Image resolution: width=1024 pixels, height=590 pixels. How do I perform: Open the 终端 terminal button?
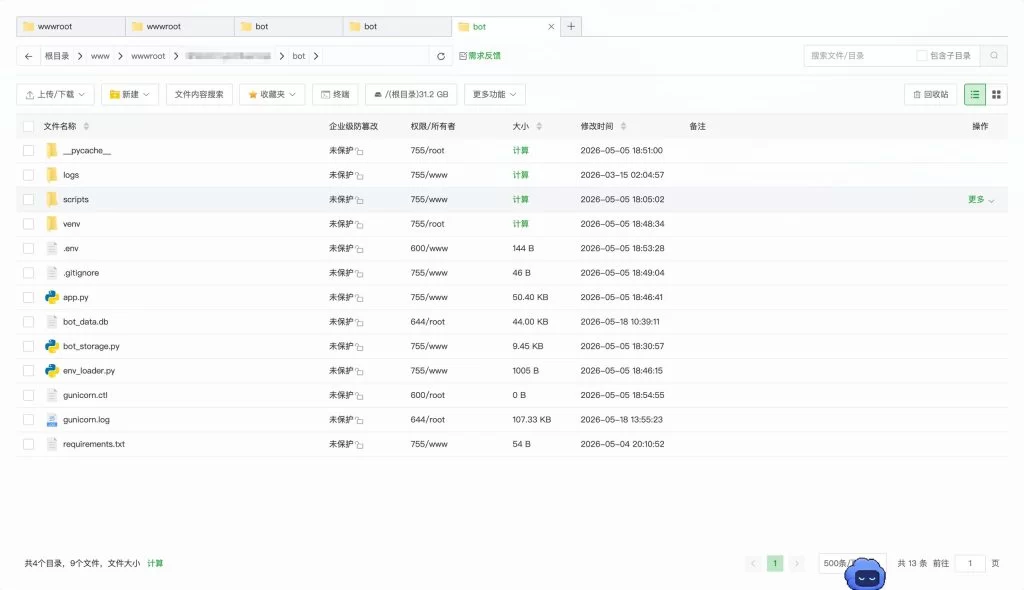(335, 95)
